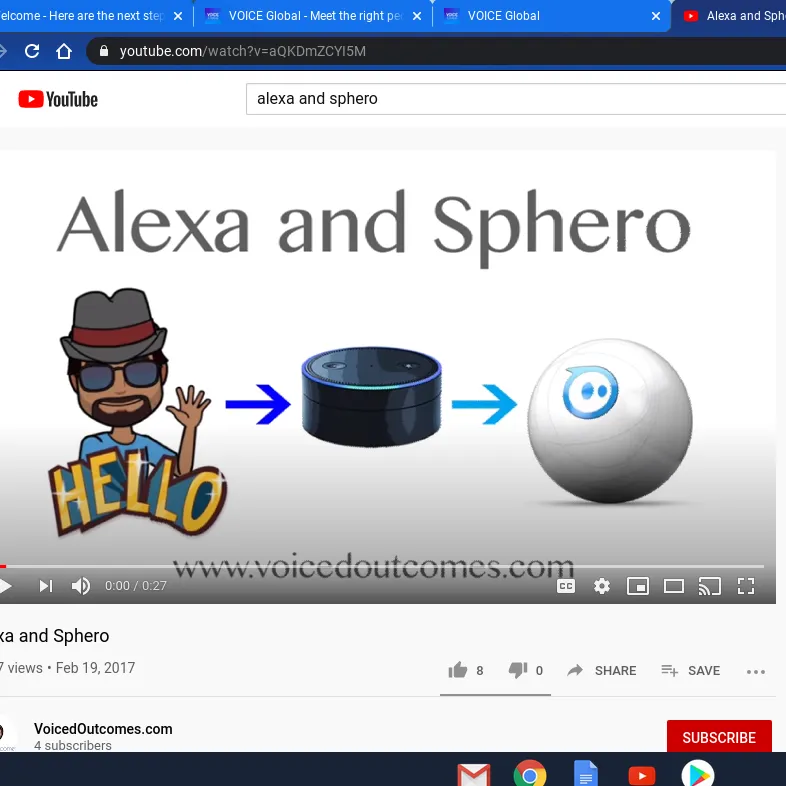786x786 pixels.
Task: Click the lock icon in the address bar
Action: (x=104, y=51)
